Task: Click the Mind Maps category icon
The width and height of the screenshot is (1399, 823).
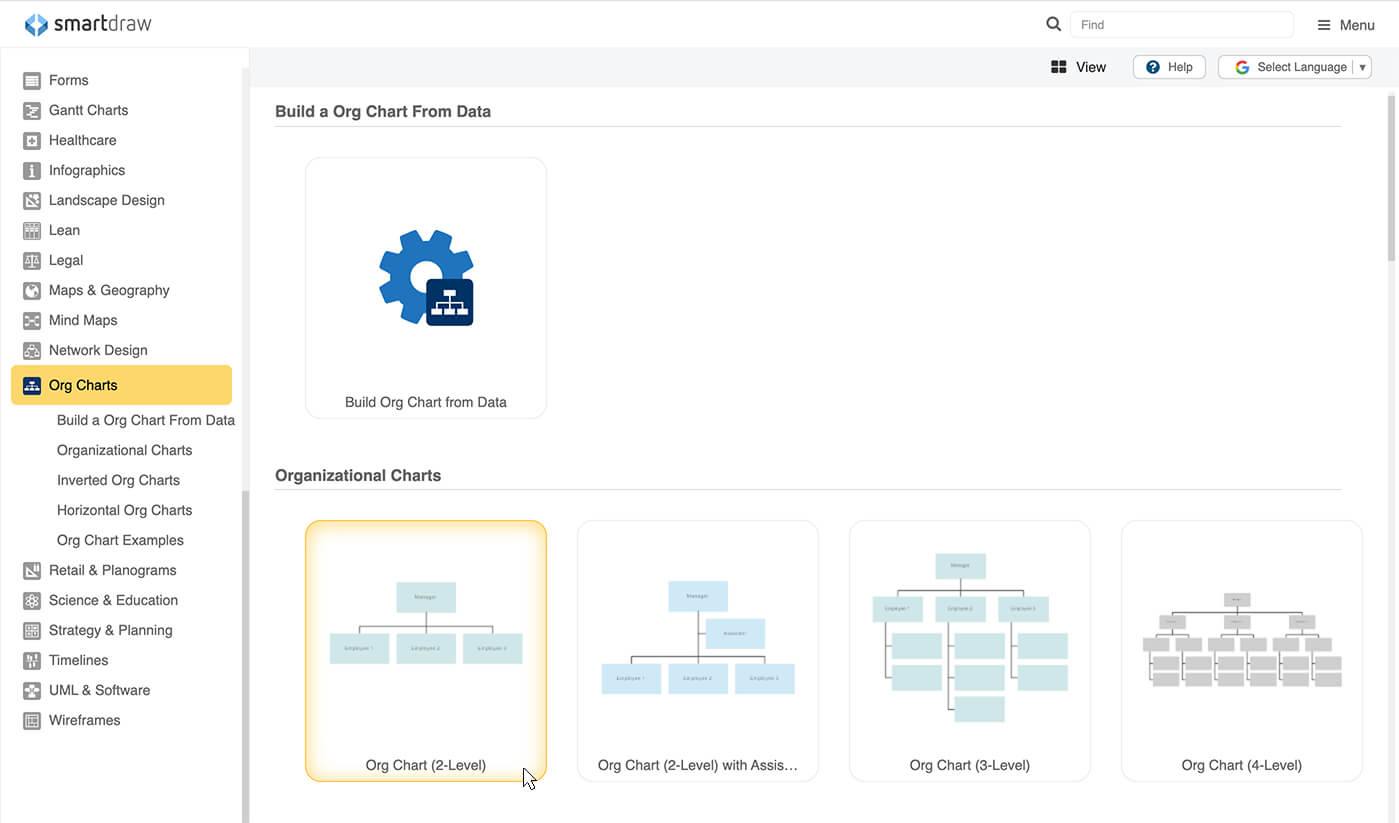Action: 32,320
